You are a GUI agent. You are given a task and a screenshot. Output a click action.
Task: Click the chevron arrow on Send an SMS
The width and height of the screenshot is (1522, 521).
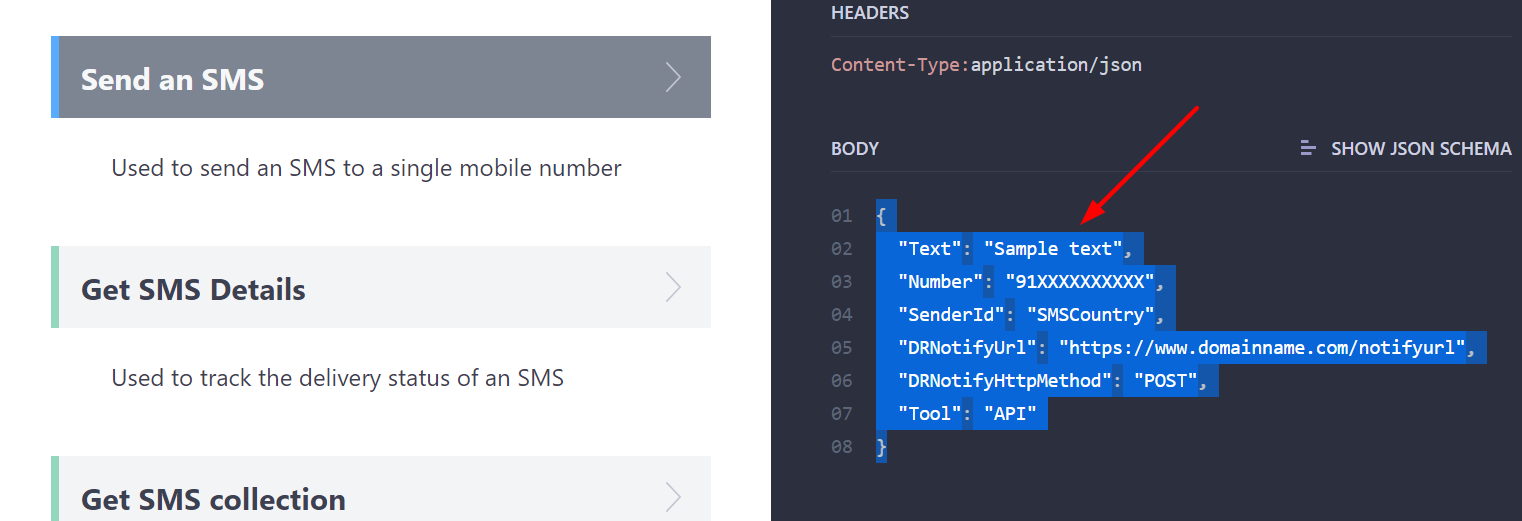click(x=673, y=78)
